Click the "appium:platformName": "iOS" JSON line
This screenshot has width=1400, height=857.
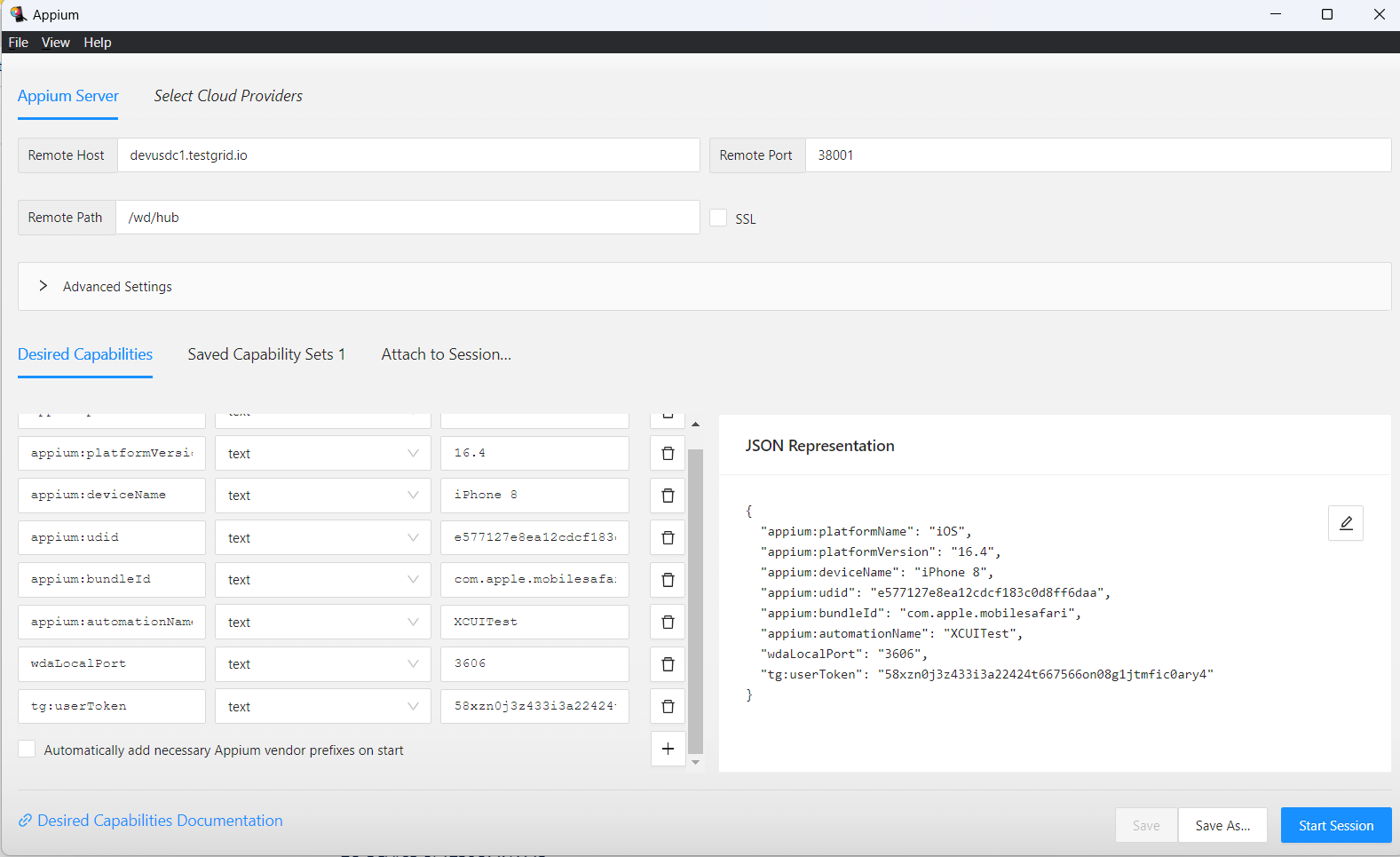[x=866, y=531]
